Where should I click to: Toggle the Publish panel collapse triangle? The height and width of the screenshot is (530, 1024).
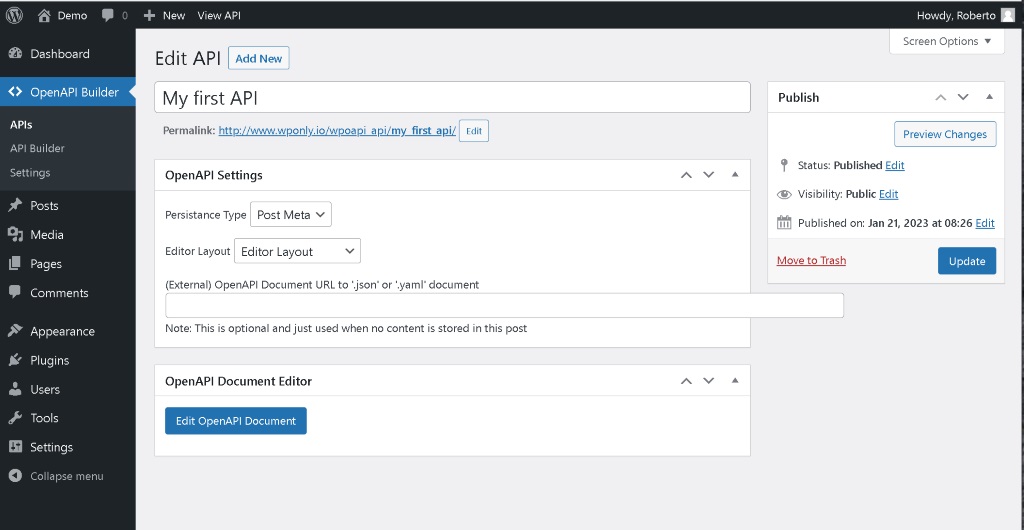(989, 97)
